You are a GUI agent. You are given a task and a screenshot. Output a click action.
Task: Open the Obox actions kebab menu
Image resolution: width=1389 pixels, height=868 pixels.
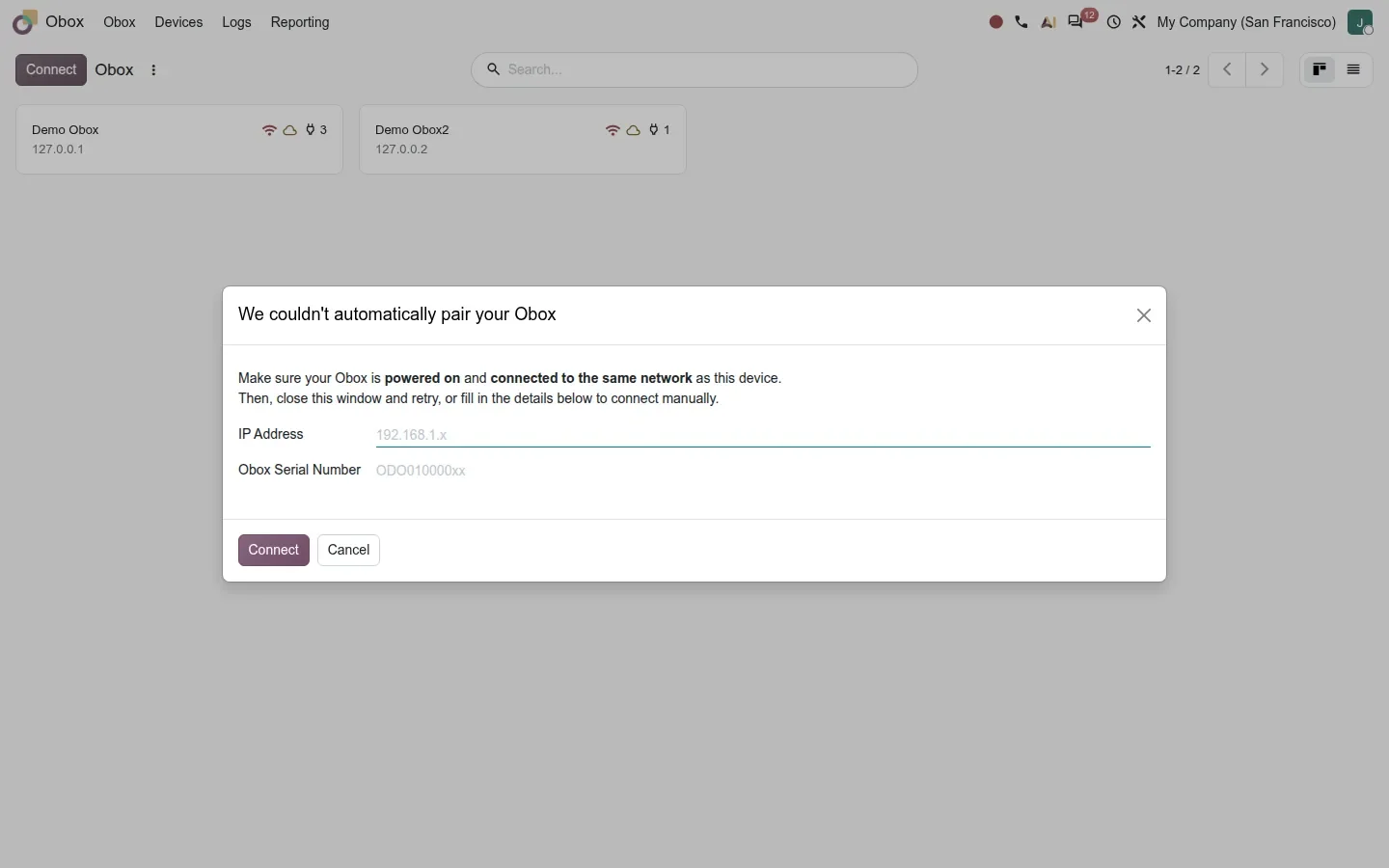coord(153,70)
